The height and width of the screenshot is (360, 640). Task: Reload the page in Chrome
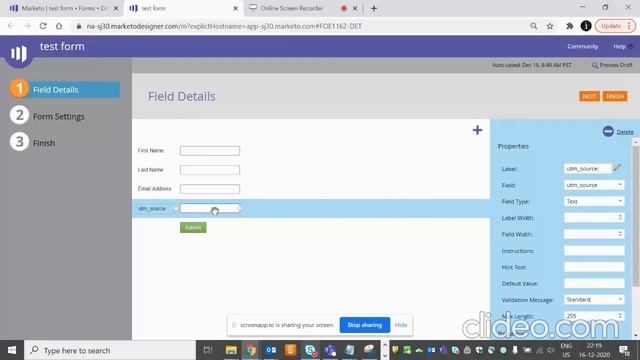[x=43, y=26]
